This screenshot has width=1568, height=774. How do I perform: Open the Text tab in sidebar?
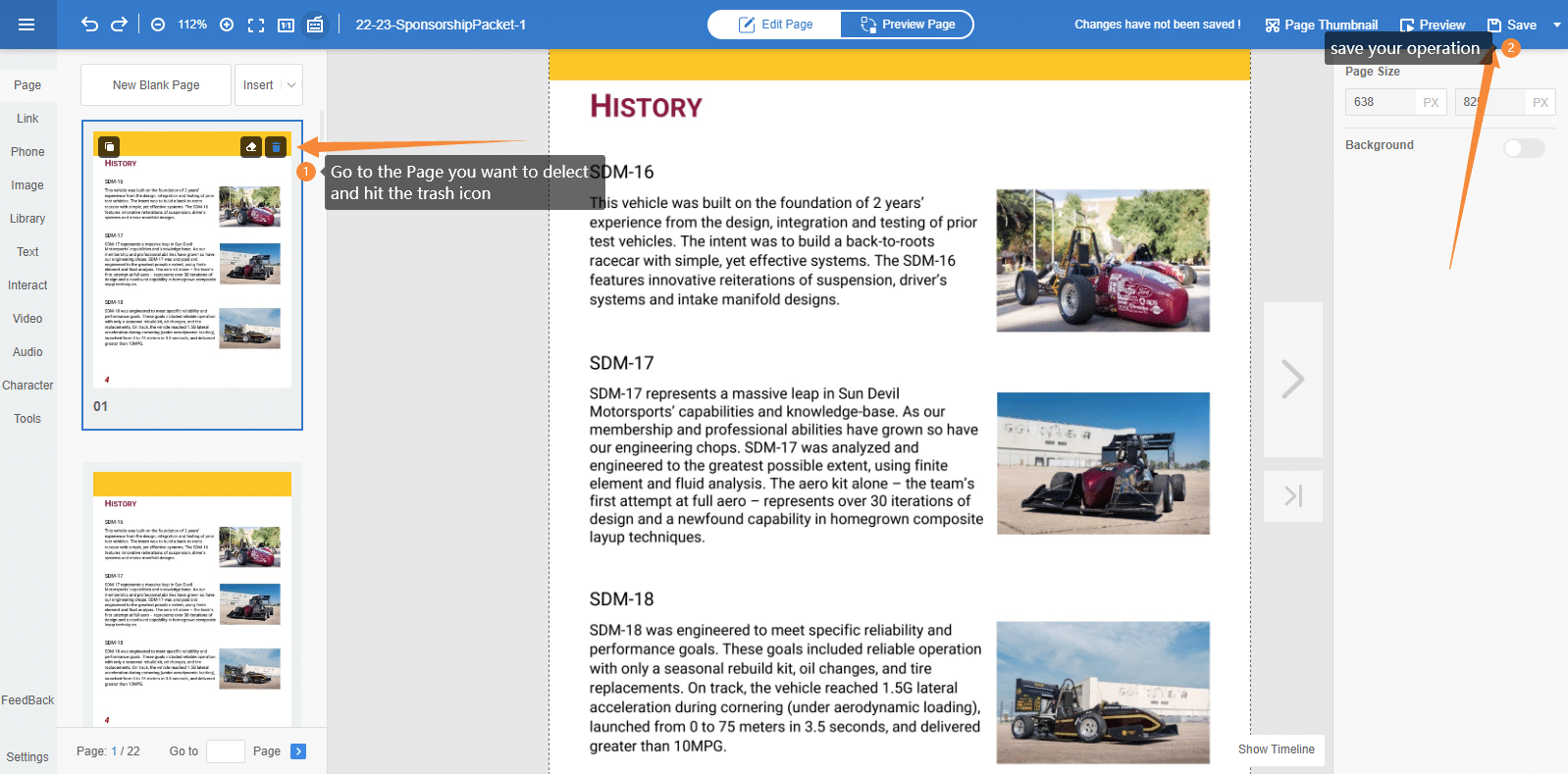[x=27, y=252]
